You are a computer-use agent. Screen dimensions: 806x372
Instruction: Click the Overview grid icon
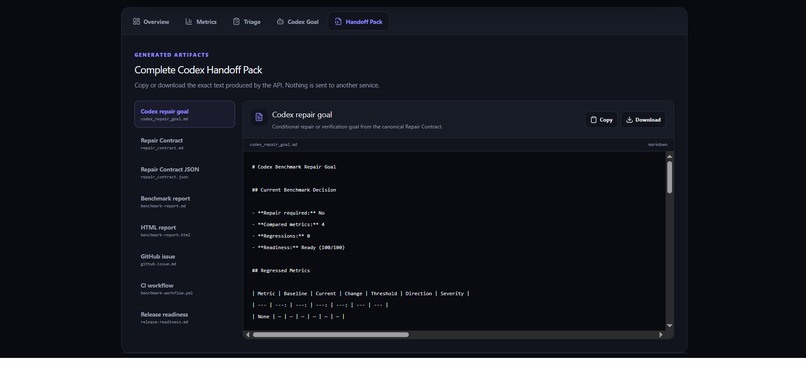[x=136, y=22]
